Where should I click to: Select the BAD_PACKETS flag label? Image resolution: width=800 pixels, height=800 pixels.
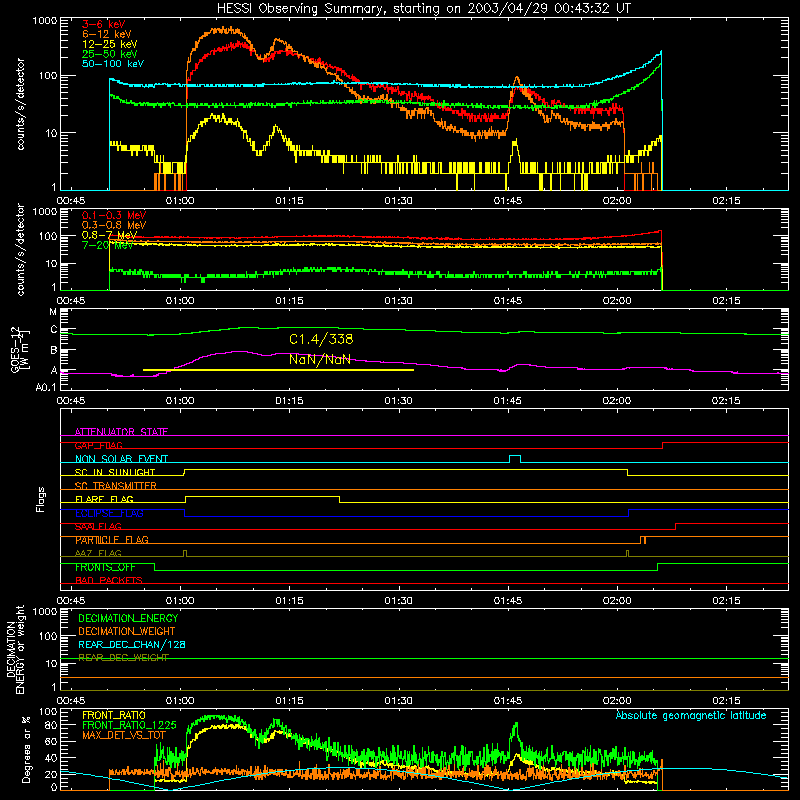click(x=109, y=581)
